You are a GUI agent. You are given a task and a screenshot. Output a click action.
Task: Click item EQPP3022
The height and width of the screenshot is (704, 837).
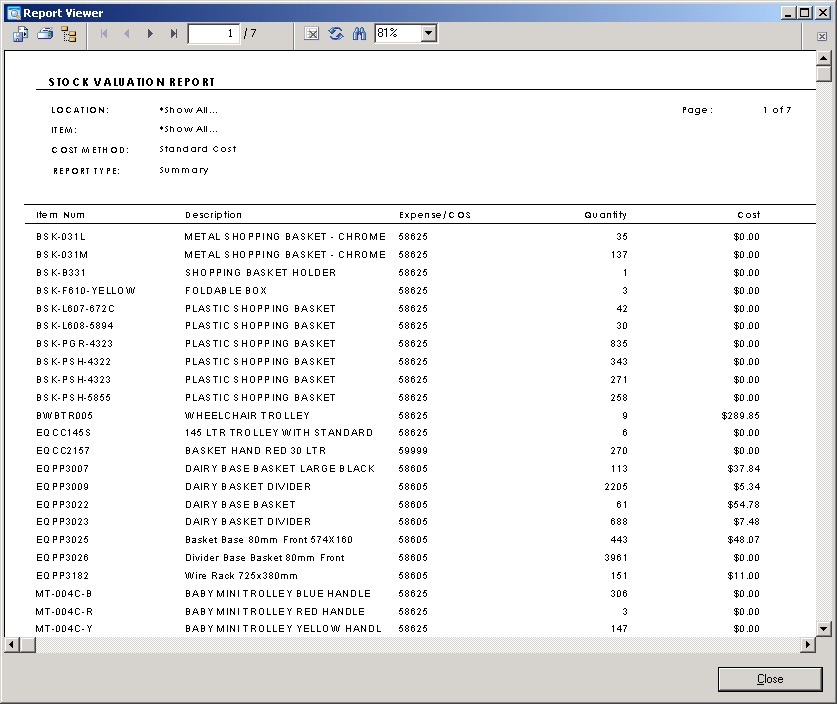tap(62, 505)
